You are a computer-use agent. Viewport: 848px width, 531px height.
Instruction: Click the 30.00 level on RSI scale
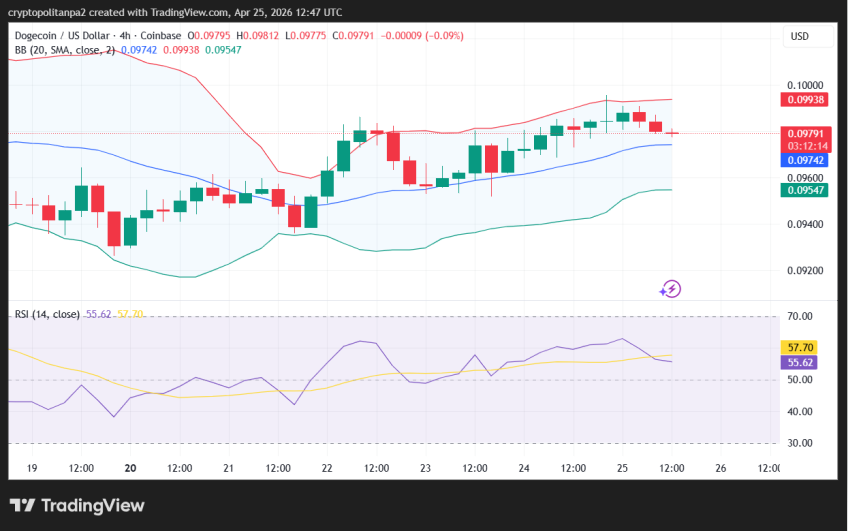pyautogui.click(x=800, y=443)
